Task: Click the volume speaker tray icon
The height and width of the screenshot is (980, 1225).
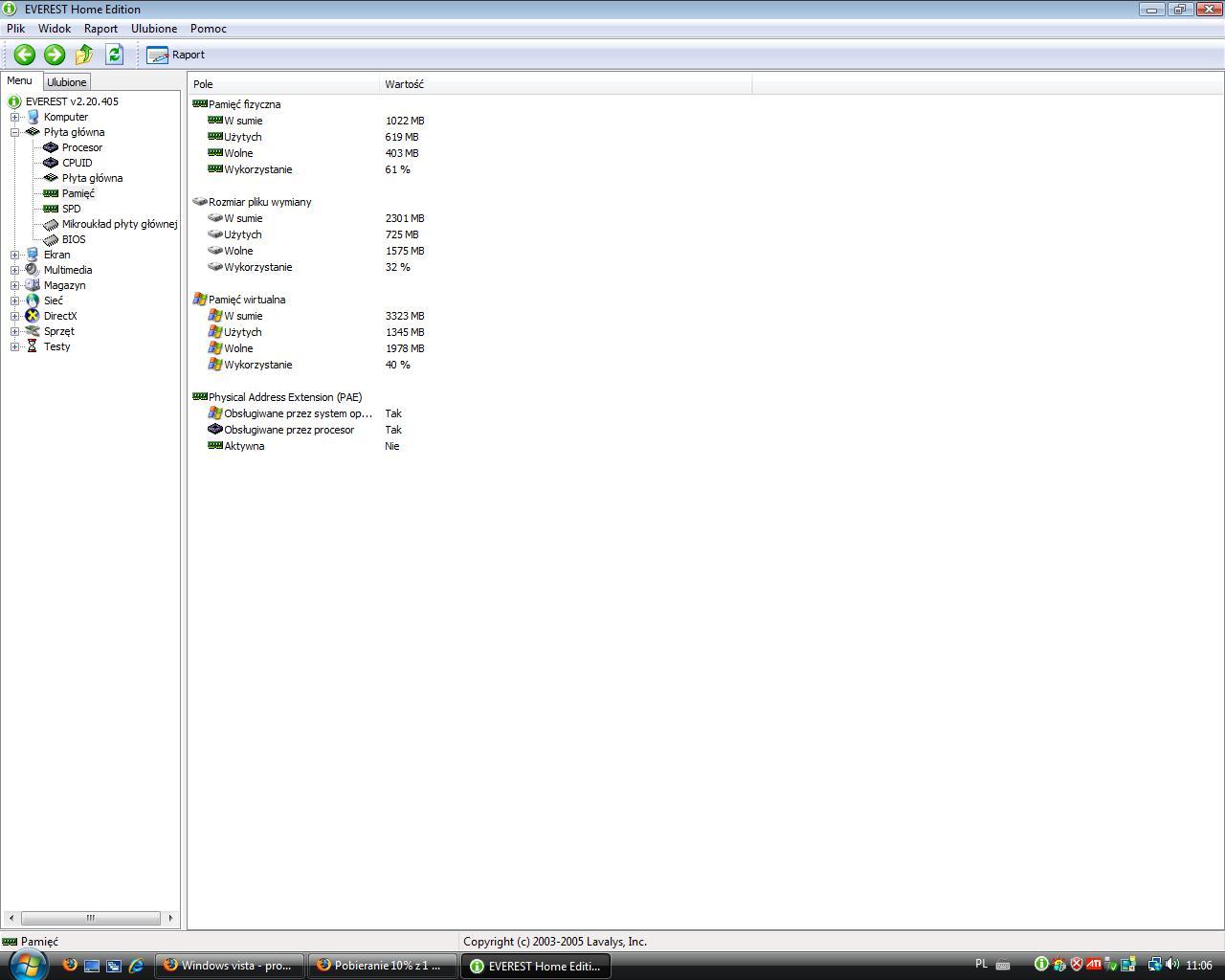Action: tap(1172, 965)
